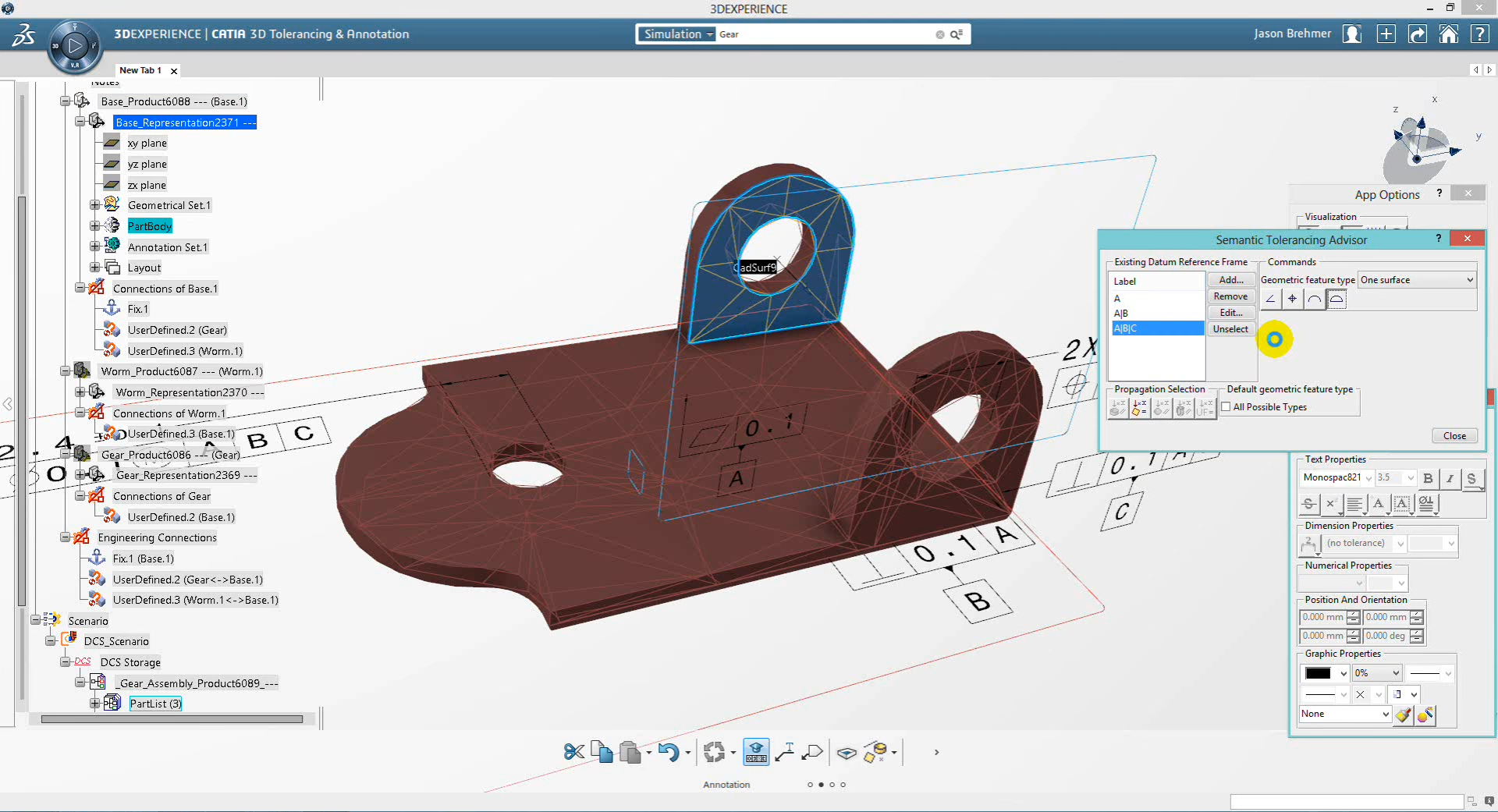
Task: Click the Annotation section label in the action bar
Action: coord(726,785)
